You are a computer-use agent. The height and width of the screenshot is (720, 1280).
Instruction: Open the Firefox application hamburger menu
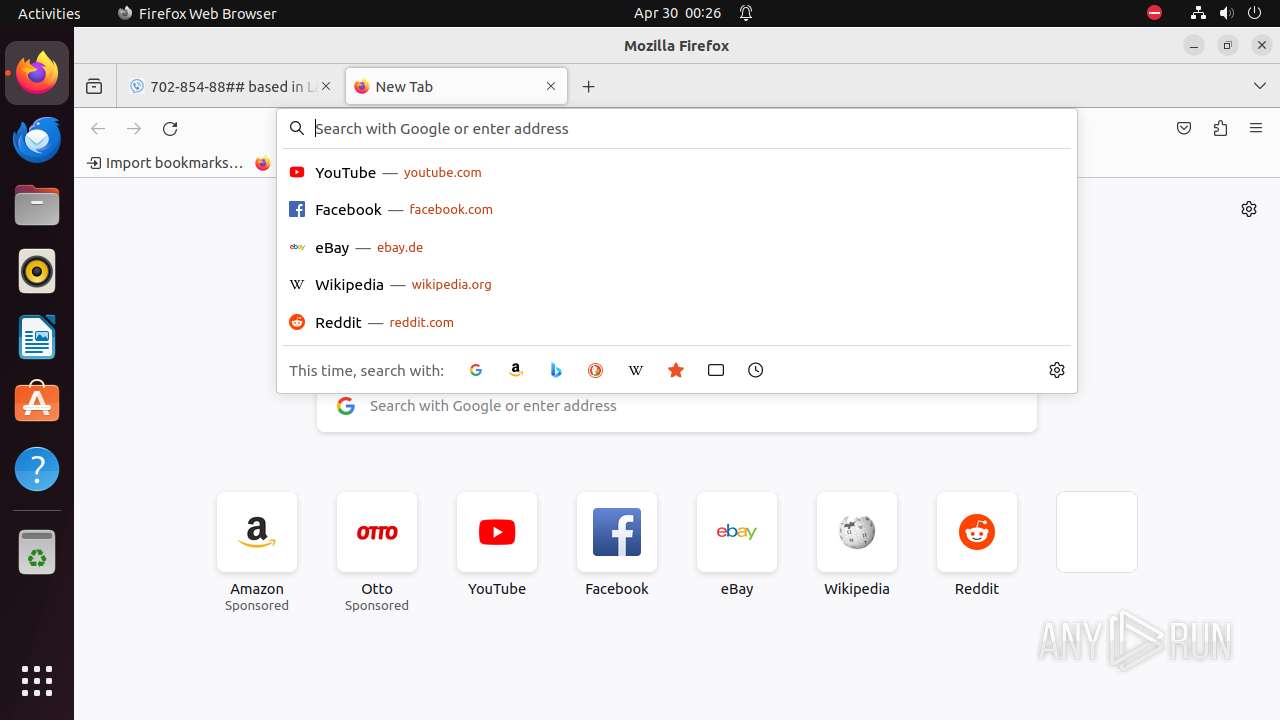tap(1256, 128)
